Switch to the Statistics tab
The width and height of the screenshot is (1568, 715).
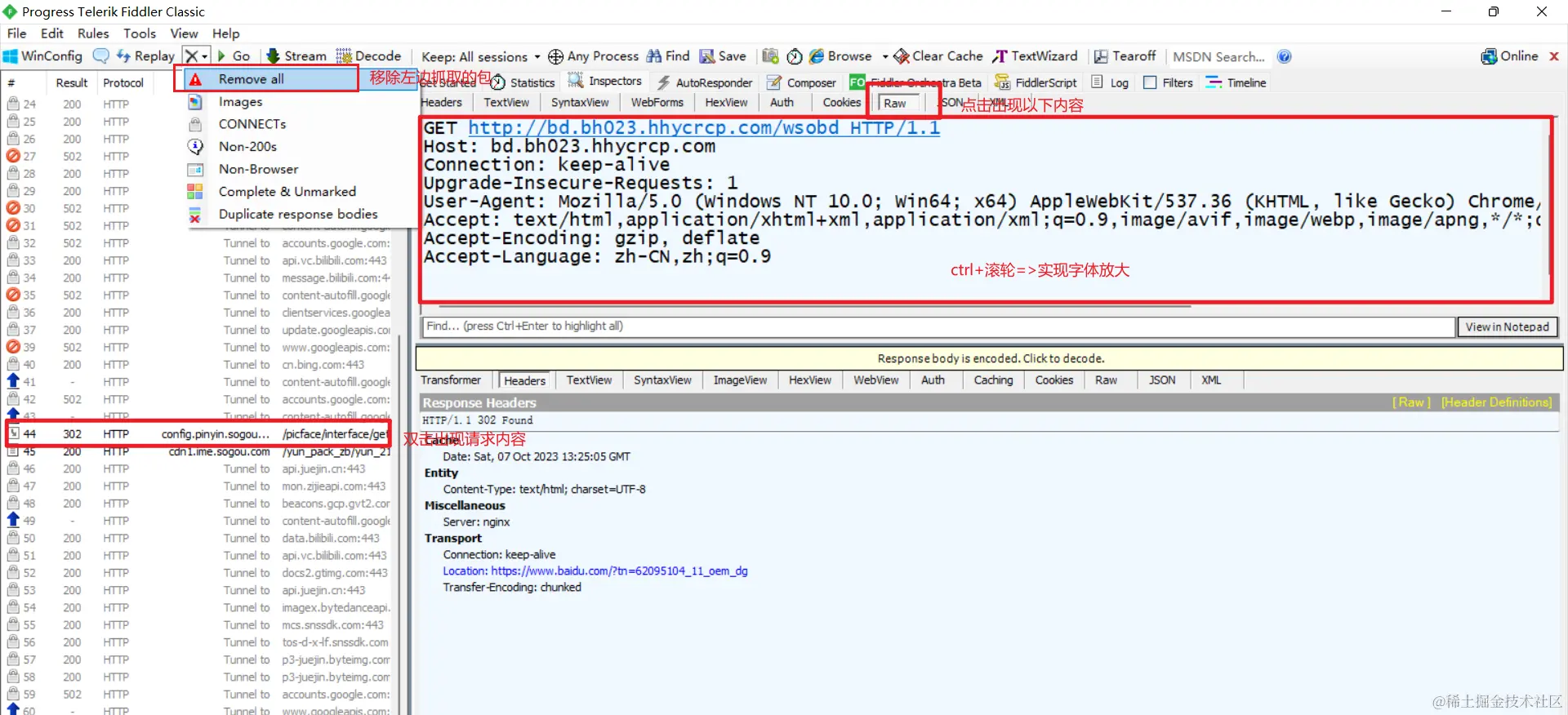coord(523,82)
